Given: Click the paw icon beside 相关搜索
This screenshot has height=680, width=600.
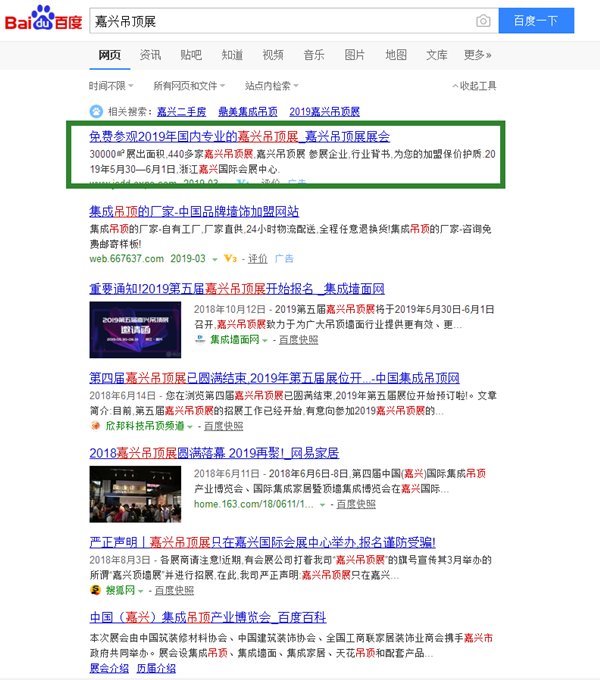Looking at the screenshot, I should 96,111.
